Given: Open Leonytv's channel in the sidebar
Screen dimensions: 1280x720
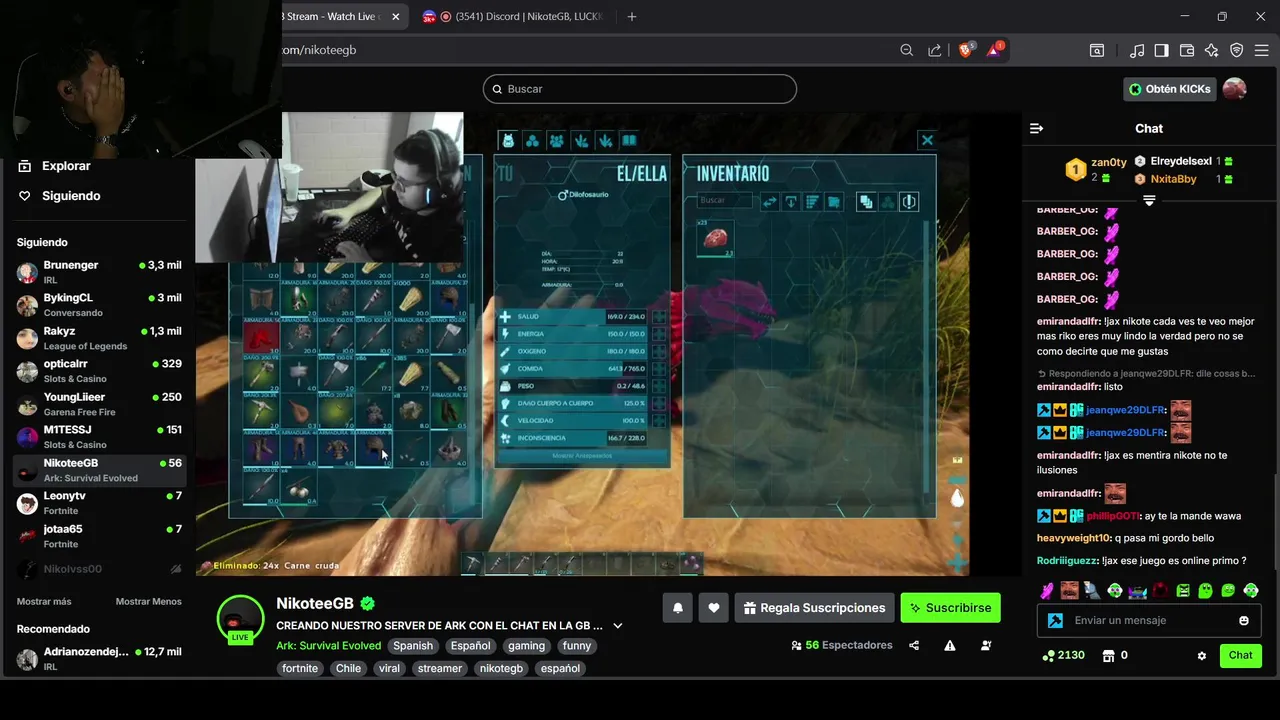Looking at the screenshot, I should (99, 503).
